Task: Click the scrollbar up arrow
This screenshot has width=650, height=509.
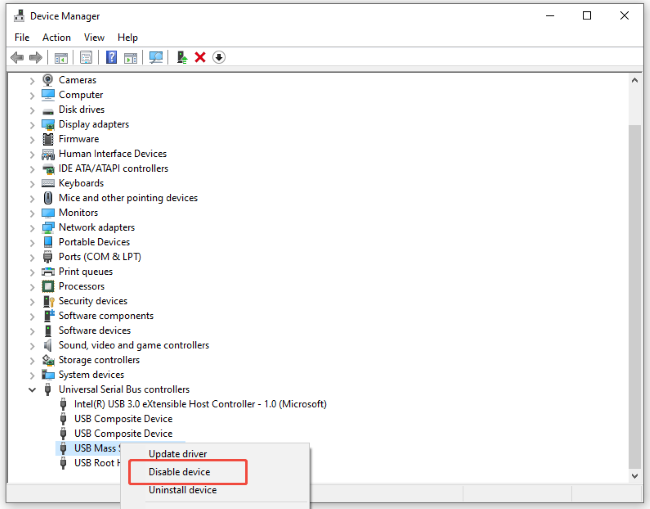Action: [635, 80]
